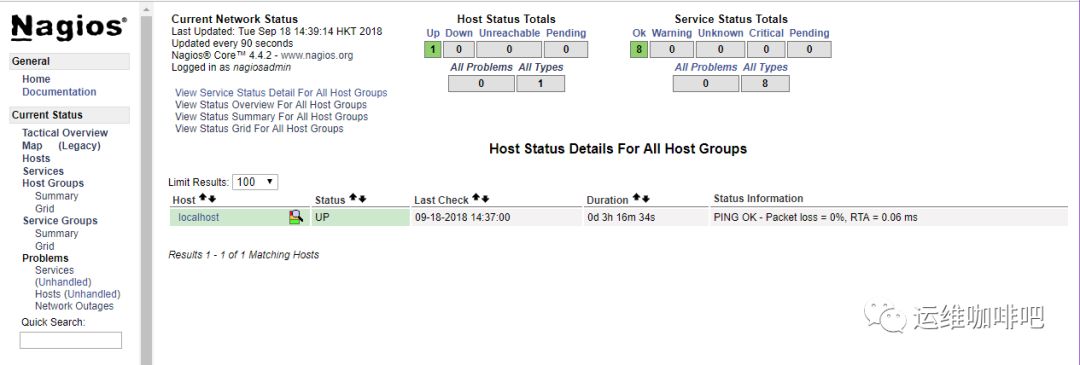
Task: Open the Limit Results dropdown
Action: click(255, 182)
